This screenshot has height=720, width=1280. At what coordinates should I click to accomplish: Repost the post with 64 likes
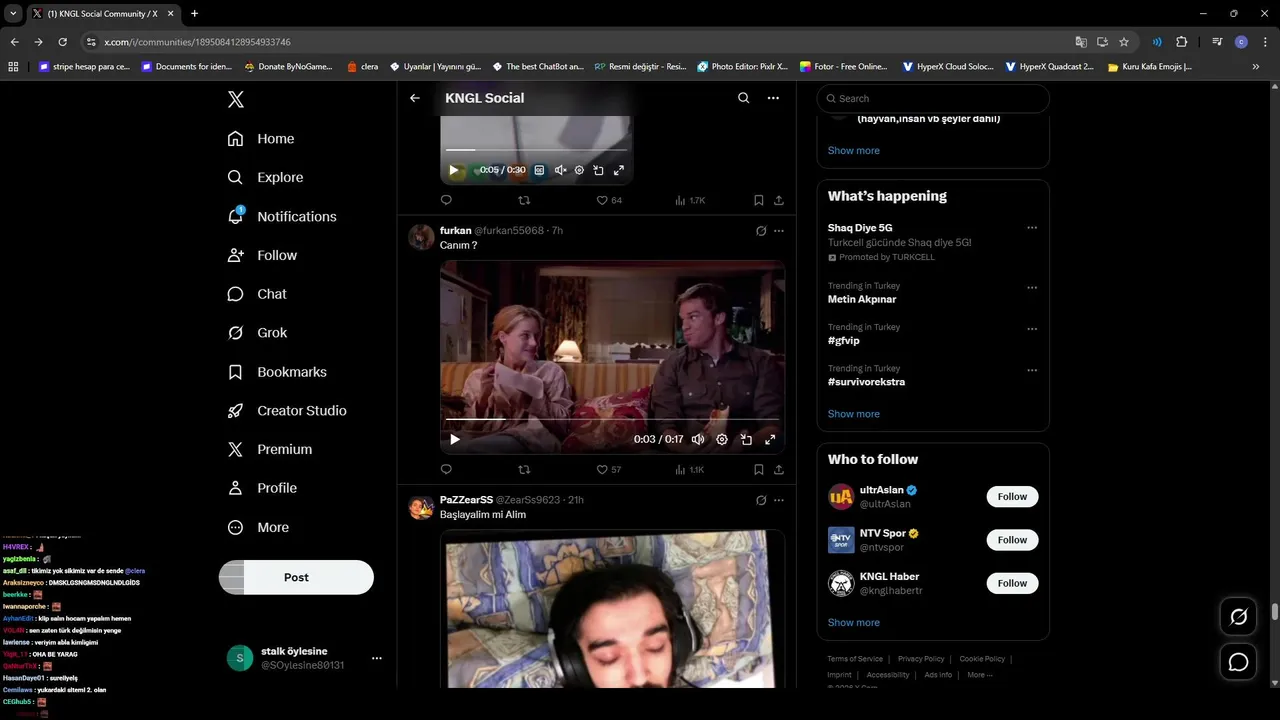pos(524,200)
